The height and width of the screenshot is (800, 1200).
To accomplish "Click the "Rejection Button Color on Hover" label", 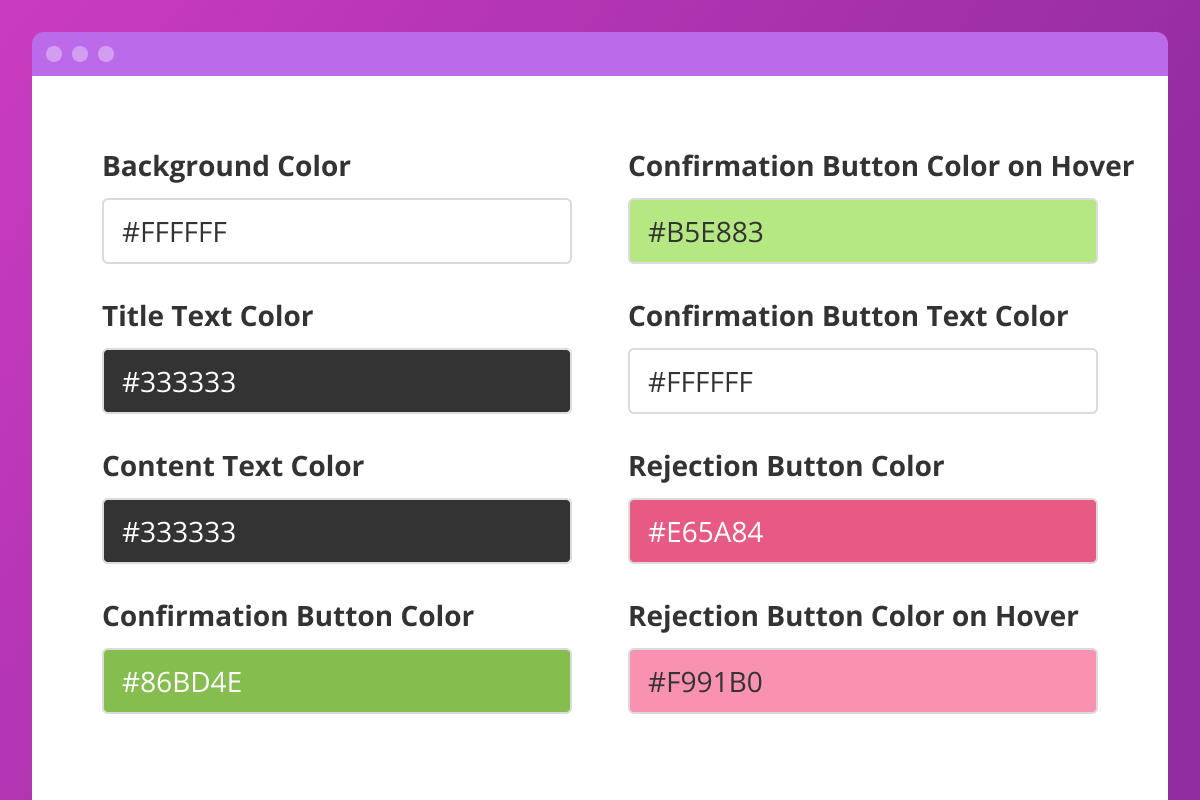I will [x=853, y=616].
